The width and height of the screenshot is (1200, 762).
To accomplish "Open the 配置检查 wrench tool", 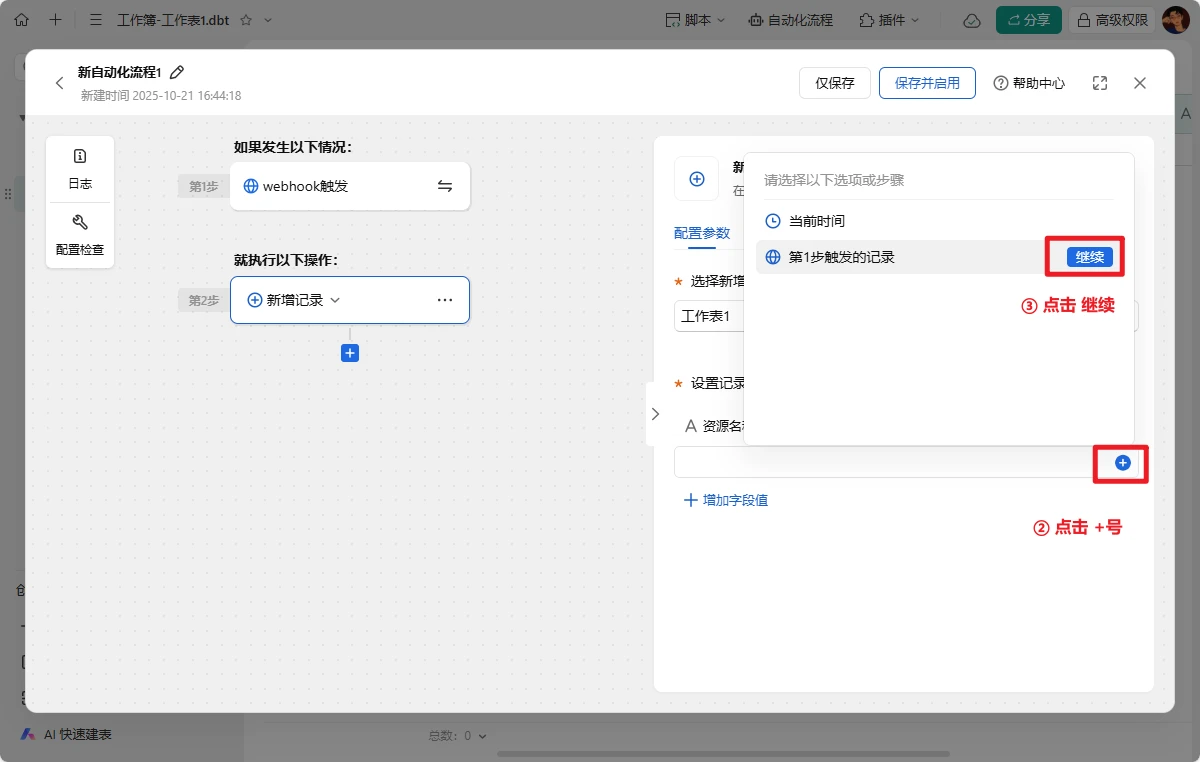I will point(80,234).
